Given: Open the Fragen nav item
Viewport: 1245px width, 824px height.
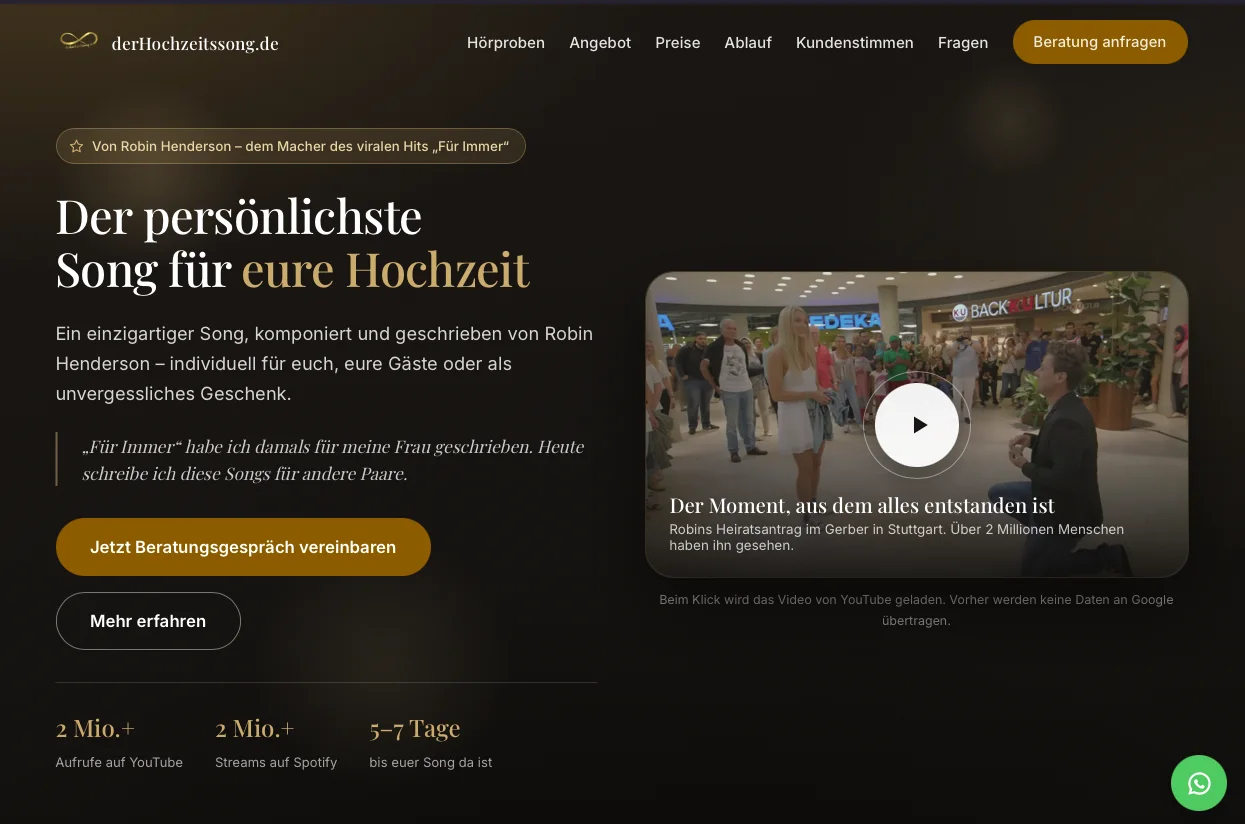Looking at the screenshot, I should [x=963, y=42].
